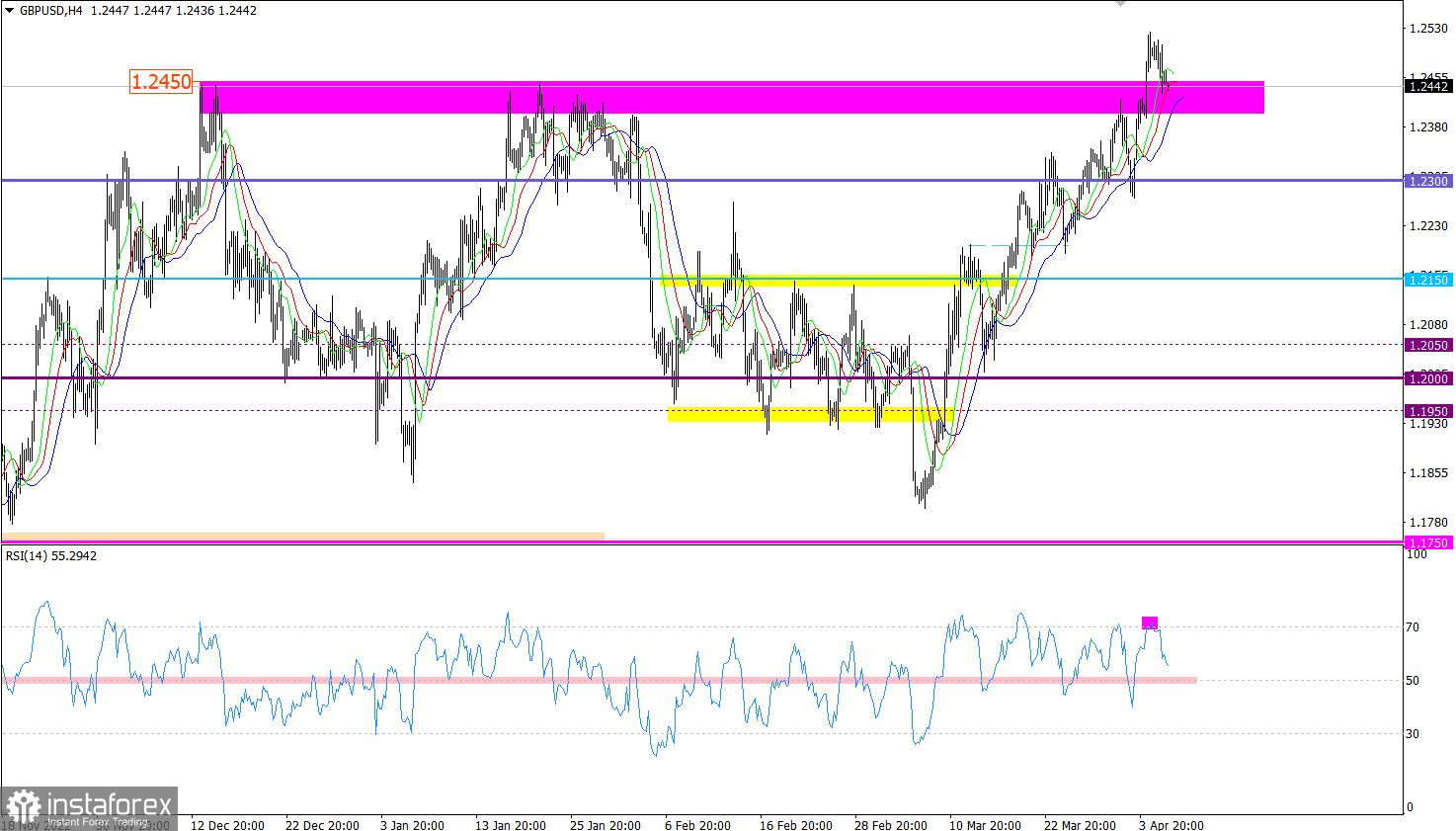Click the current price tag 1.2442
The height and width of the screenshot is (831, 1456).
[x=1429, y=87]
